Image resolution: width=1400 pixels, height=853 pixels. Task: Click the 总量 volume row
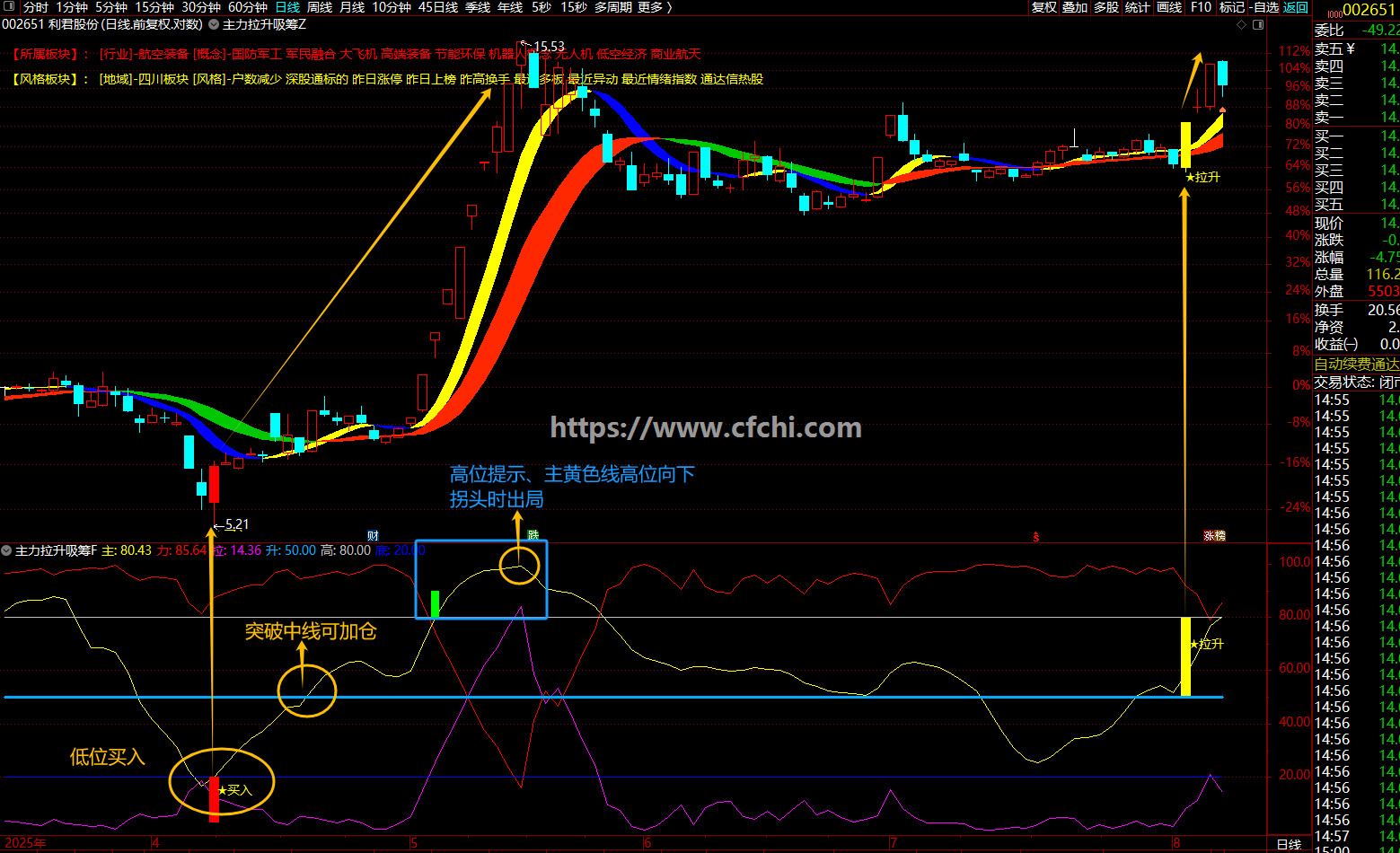[x=1357, y=275]
